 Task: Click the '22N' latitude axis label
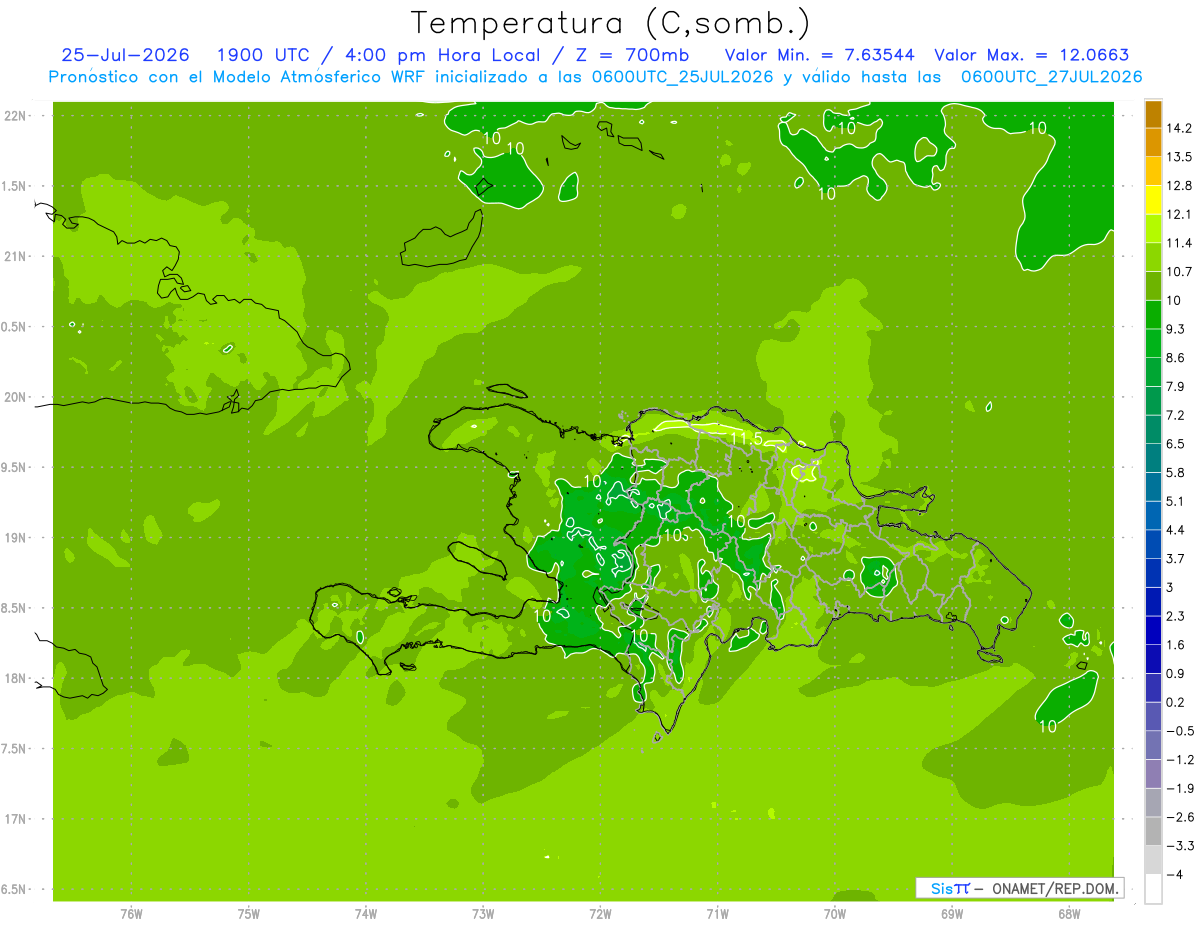click(x=16, y=116)
